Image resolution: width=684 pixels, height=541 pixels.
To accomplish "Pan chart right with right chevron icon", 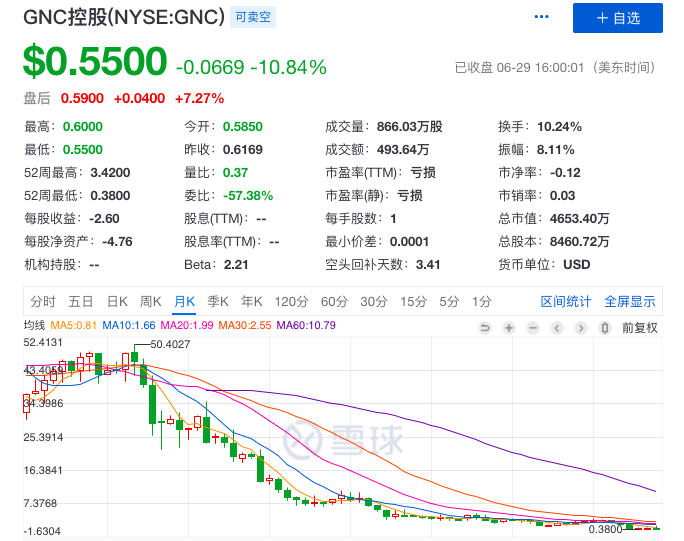I will point(581,328).
